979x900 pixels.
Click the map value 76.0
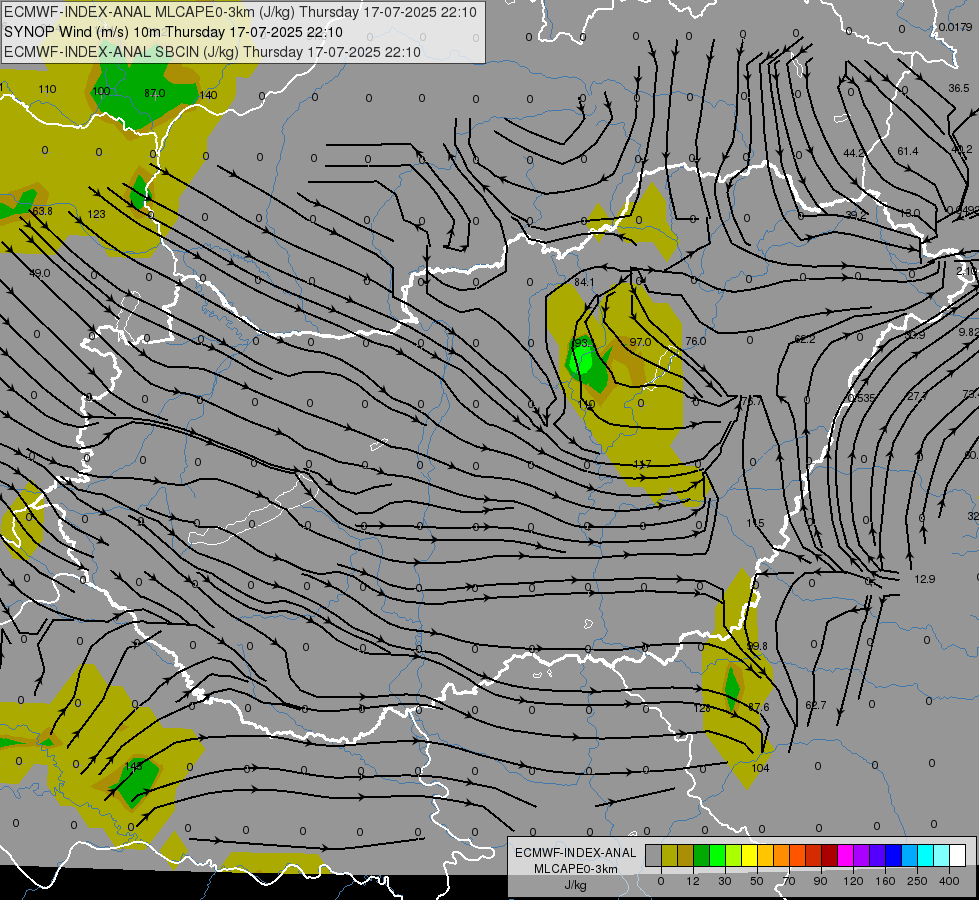[x=696, y=341]
